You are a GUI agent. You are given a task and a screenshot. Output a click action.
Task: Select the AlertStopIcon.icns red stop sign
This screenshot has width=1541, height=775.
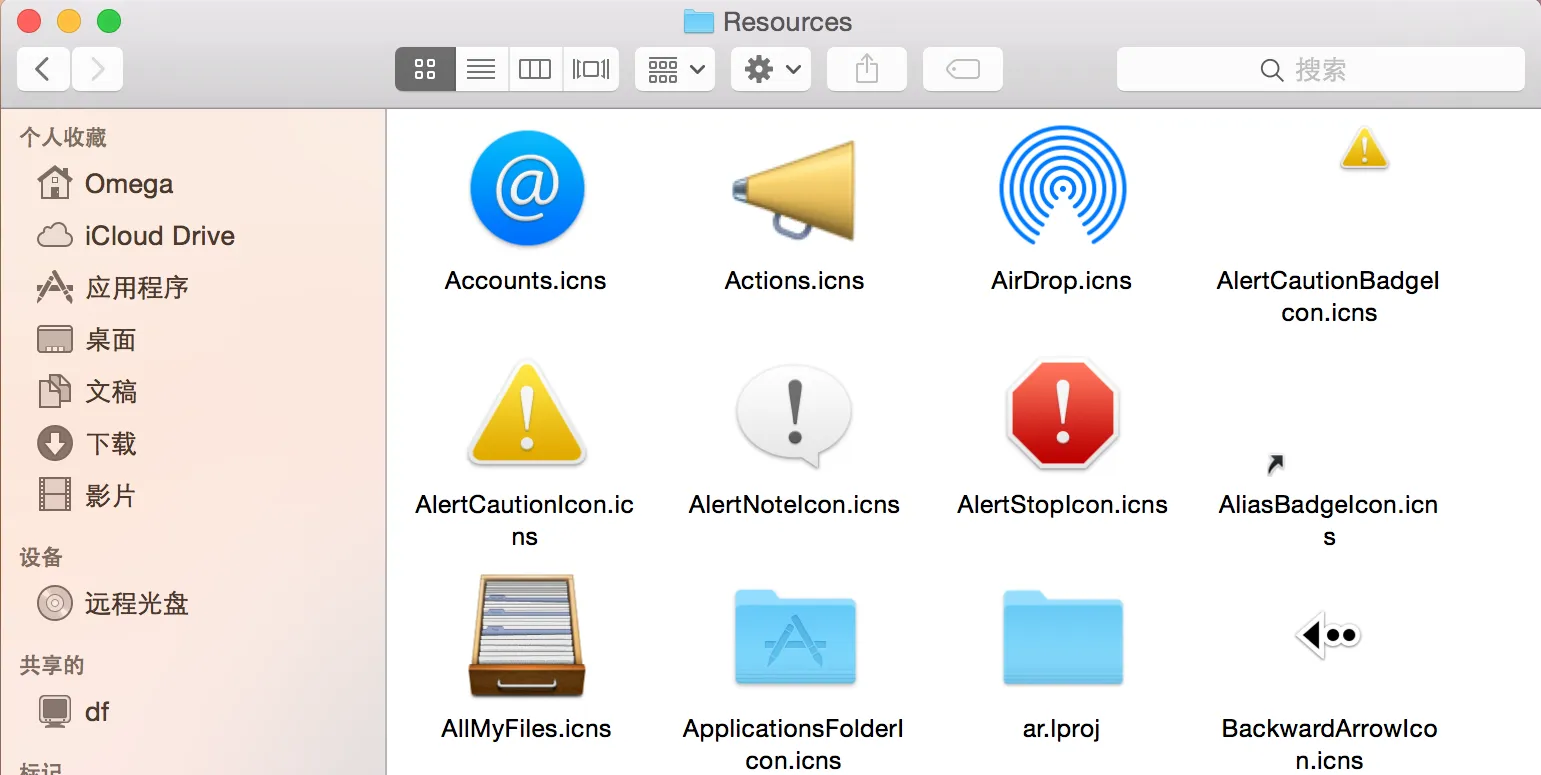(x=1062, y=414)
